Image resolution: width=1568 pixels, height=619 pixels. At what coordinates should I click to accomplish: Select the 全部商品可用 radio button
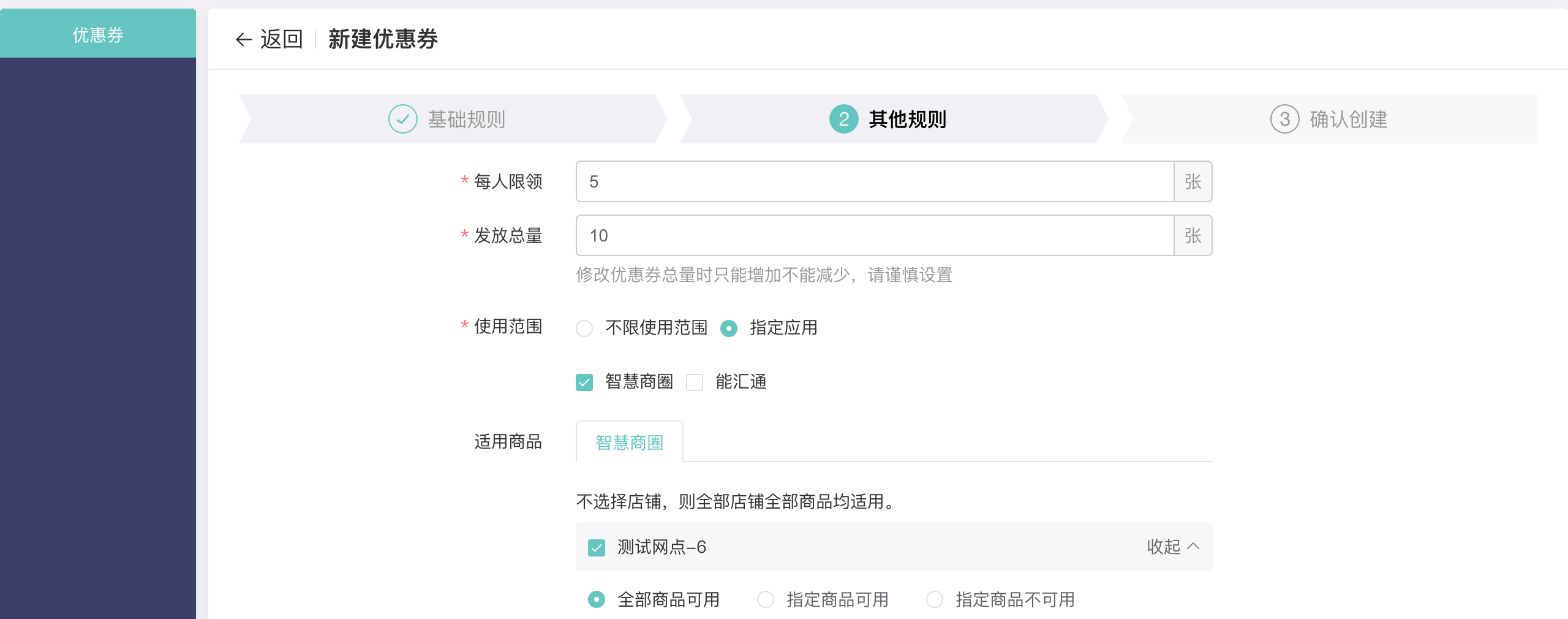coord(597,599)
